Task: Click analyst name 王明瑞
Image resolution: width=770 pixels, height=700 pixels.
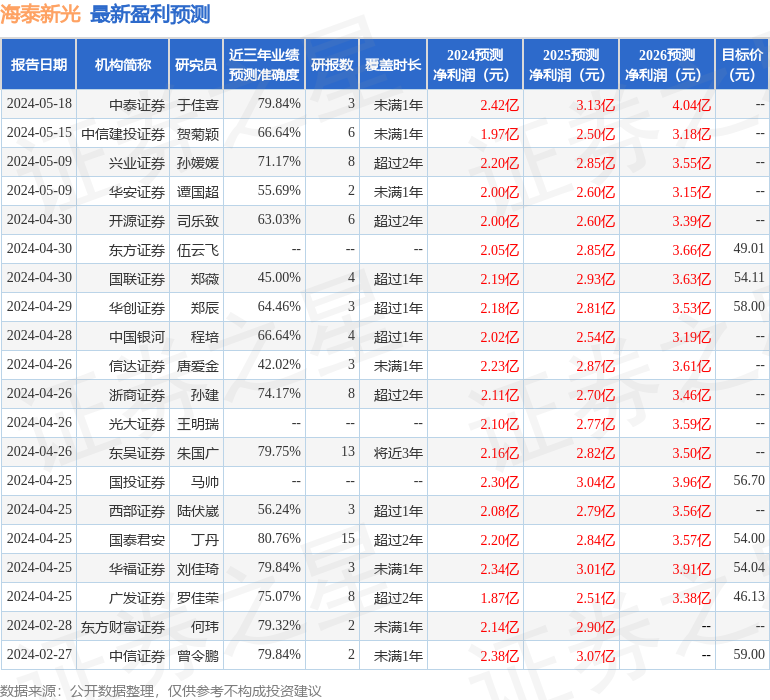Action: tap(198, 423)
